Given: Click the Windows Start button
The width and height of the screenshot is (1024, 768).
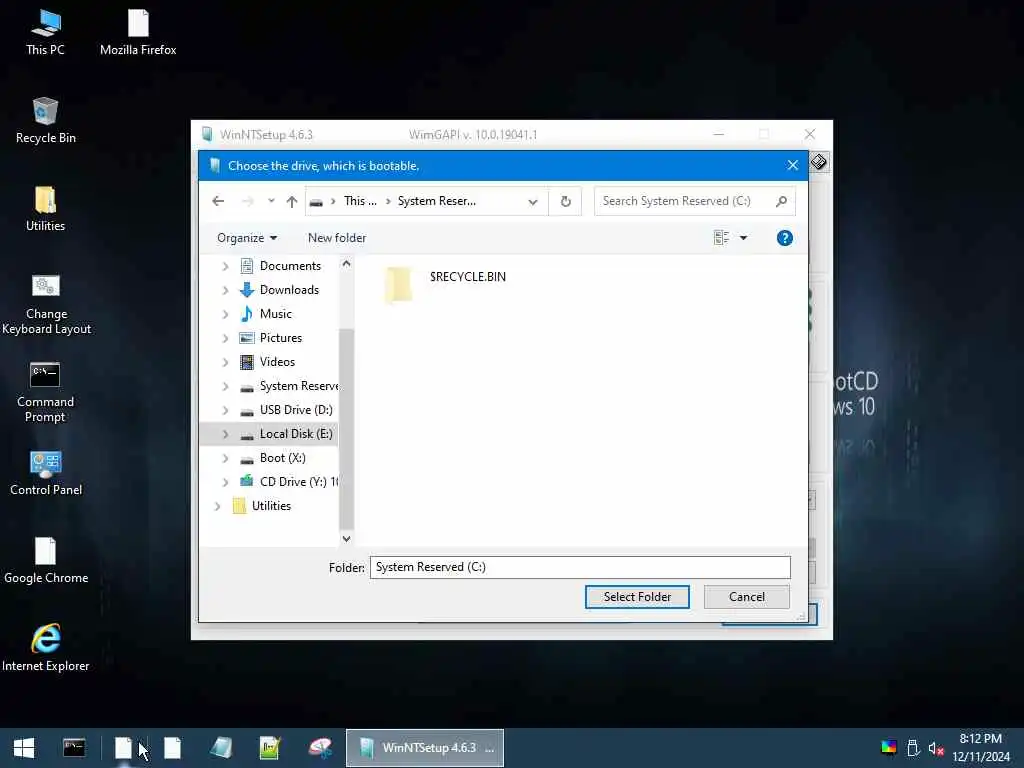Looking at the screenshot, I should (24, 748).
